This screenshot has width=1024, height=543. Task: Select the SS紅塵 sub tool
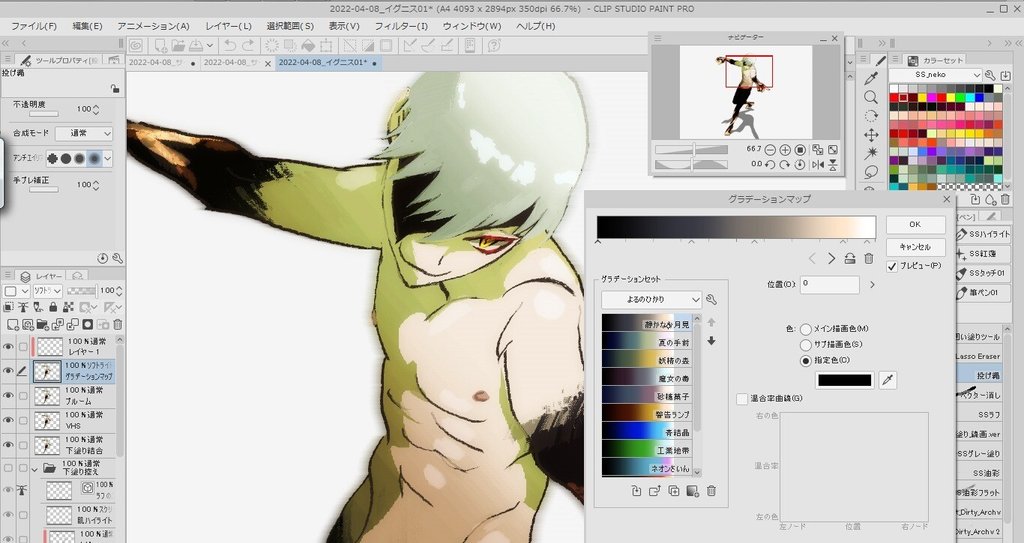pyautogui.click(x=984, y=254)
